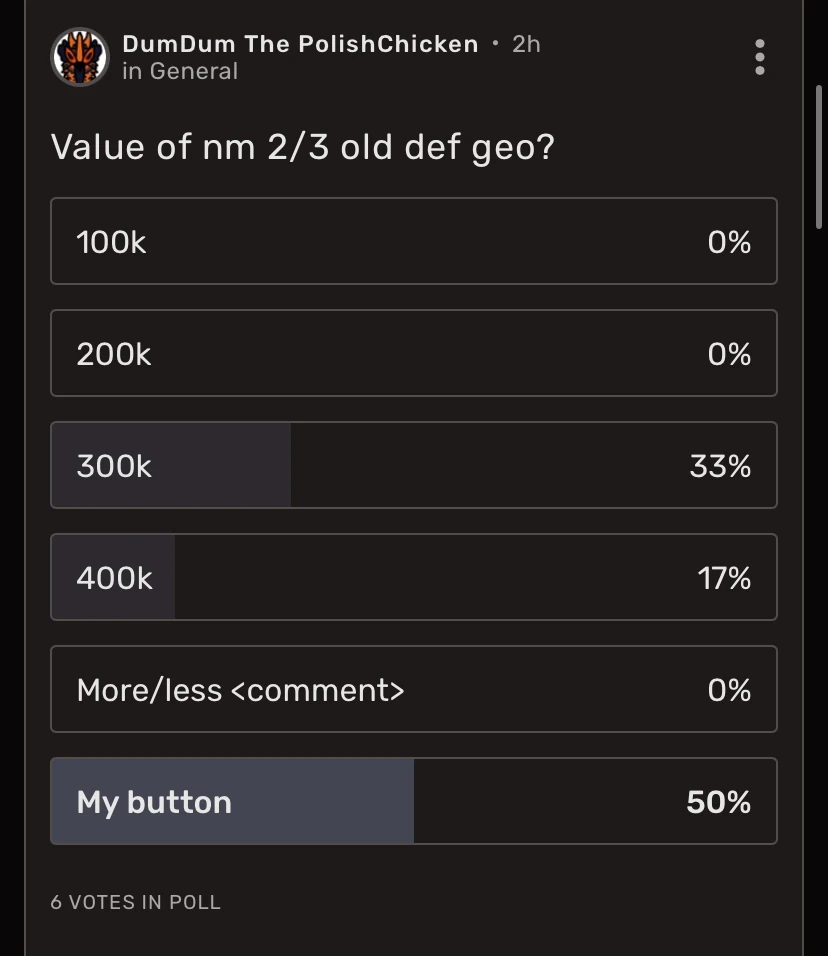Viewport: 828px width, 956px height.
Task: Select the 300k poll option
Action: (x=413, y=465)
